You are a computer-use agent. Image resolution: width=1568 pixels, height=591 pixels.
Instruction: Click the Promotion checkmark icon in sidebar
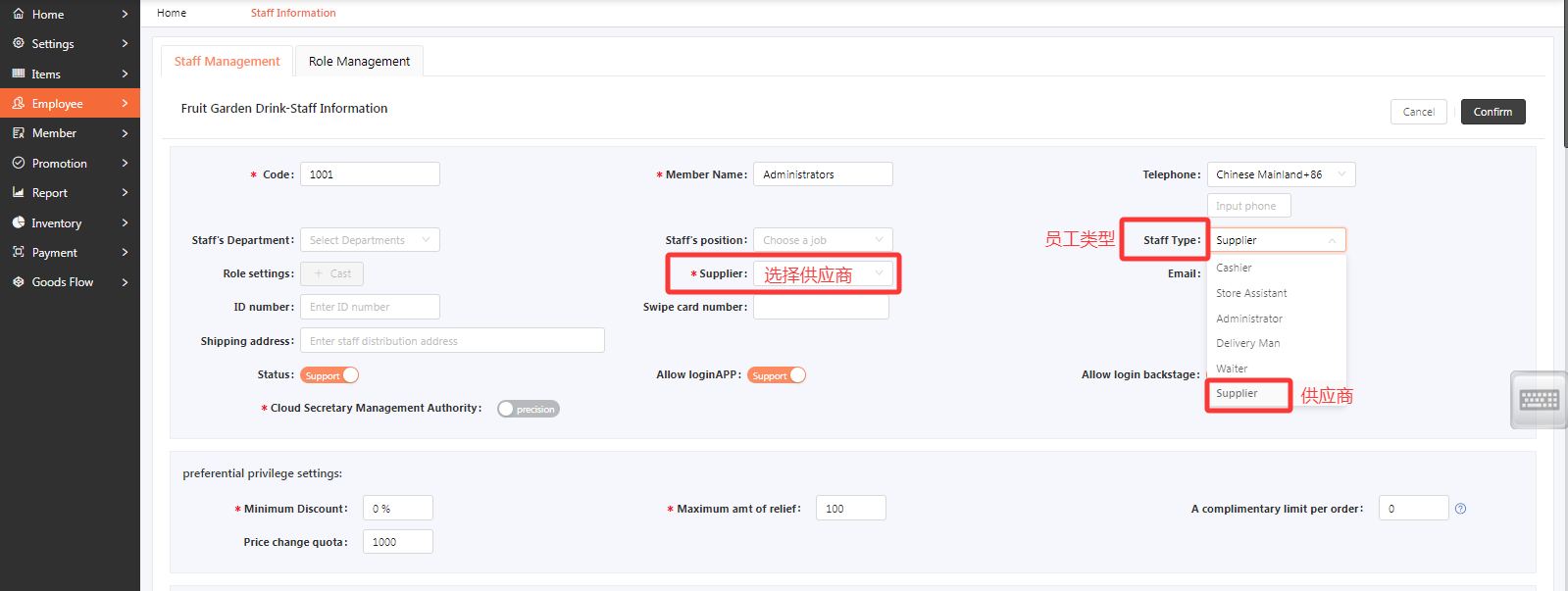[x=19, y=163]
